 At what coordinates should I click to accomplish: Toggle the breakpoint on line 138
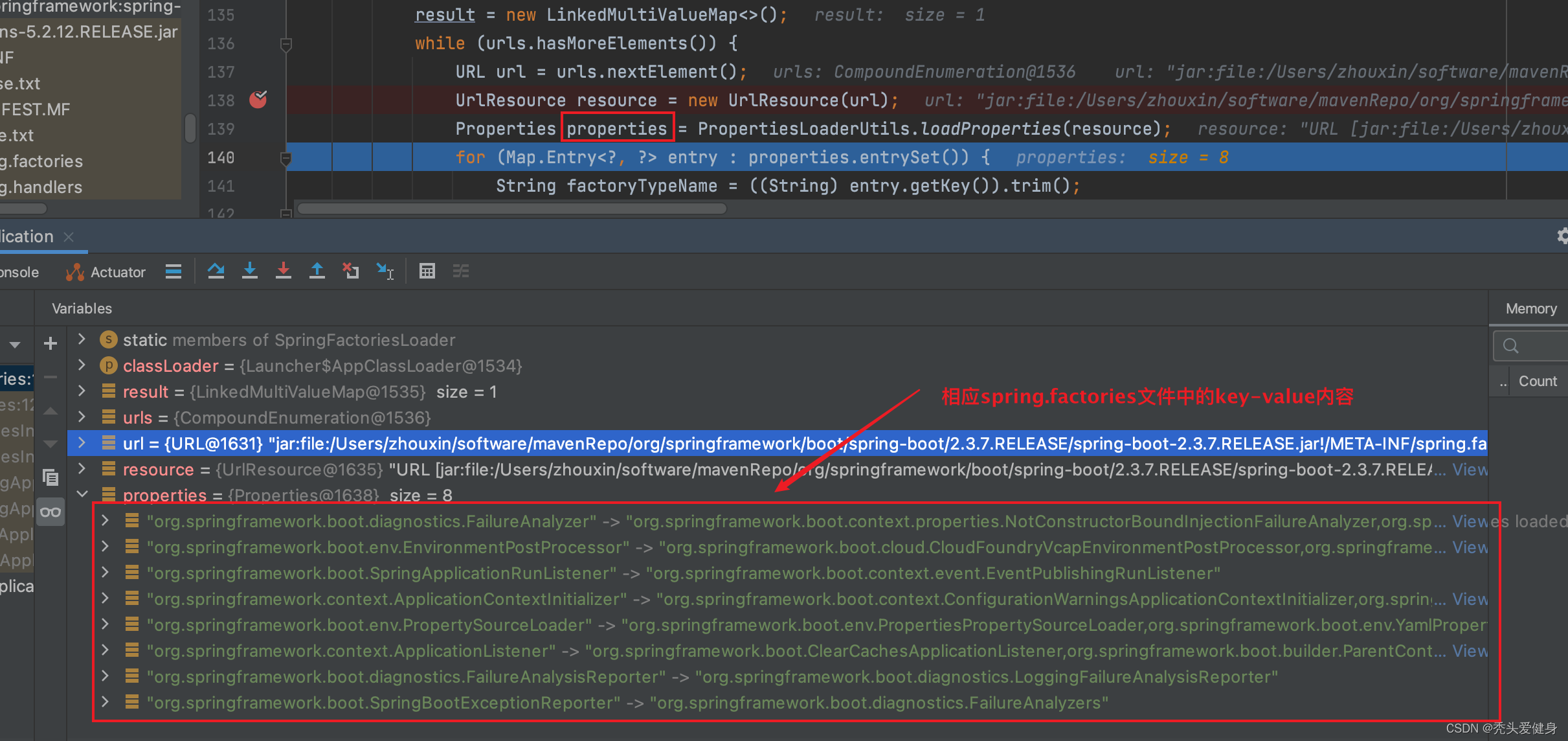(258, 100)
